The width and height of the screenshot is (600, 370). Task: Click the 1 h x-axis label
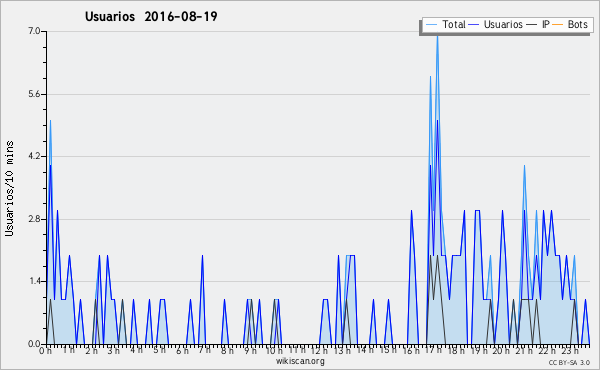pos(69,350)
